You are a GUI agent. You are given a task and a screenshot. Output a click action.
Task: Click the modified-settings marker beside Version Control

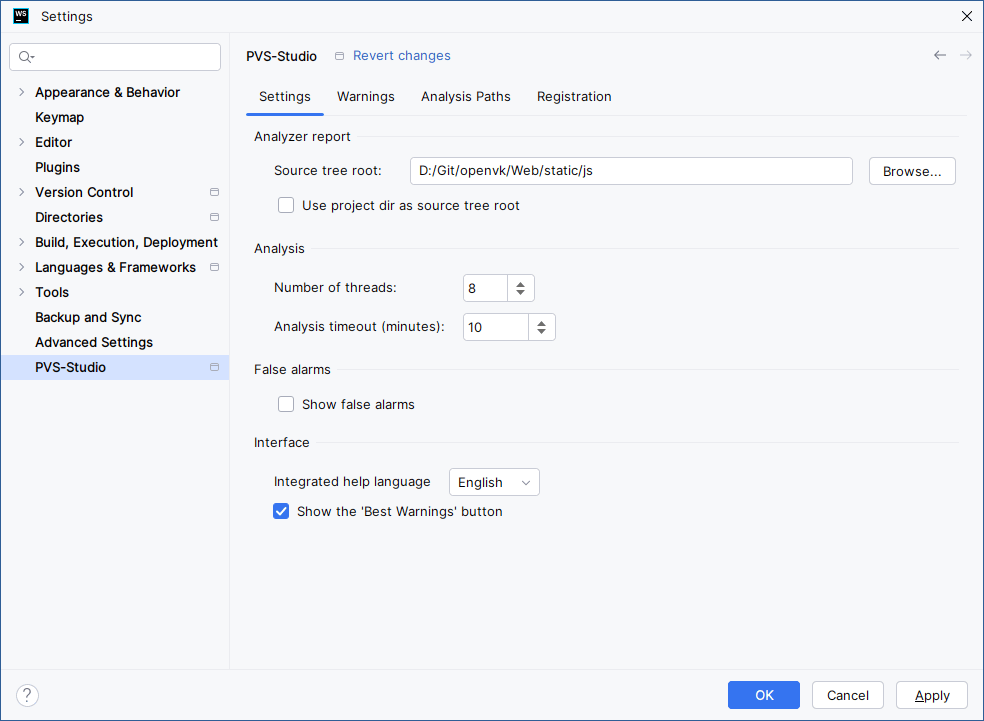pyautogui.click(x=214, y=192)
